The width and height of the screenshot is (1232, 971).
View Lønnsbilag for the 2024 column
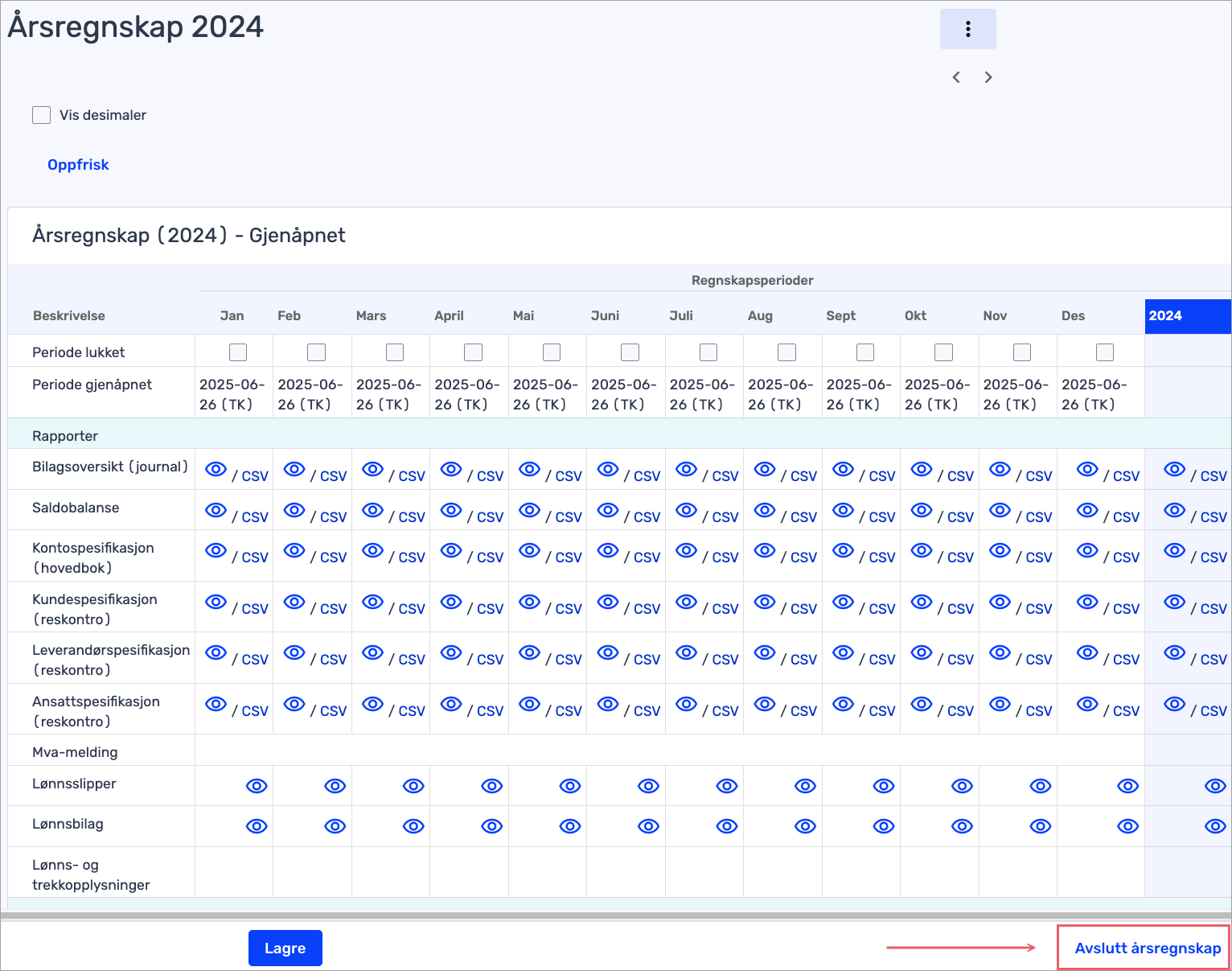click(1214, 826)
